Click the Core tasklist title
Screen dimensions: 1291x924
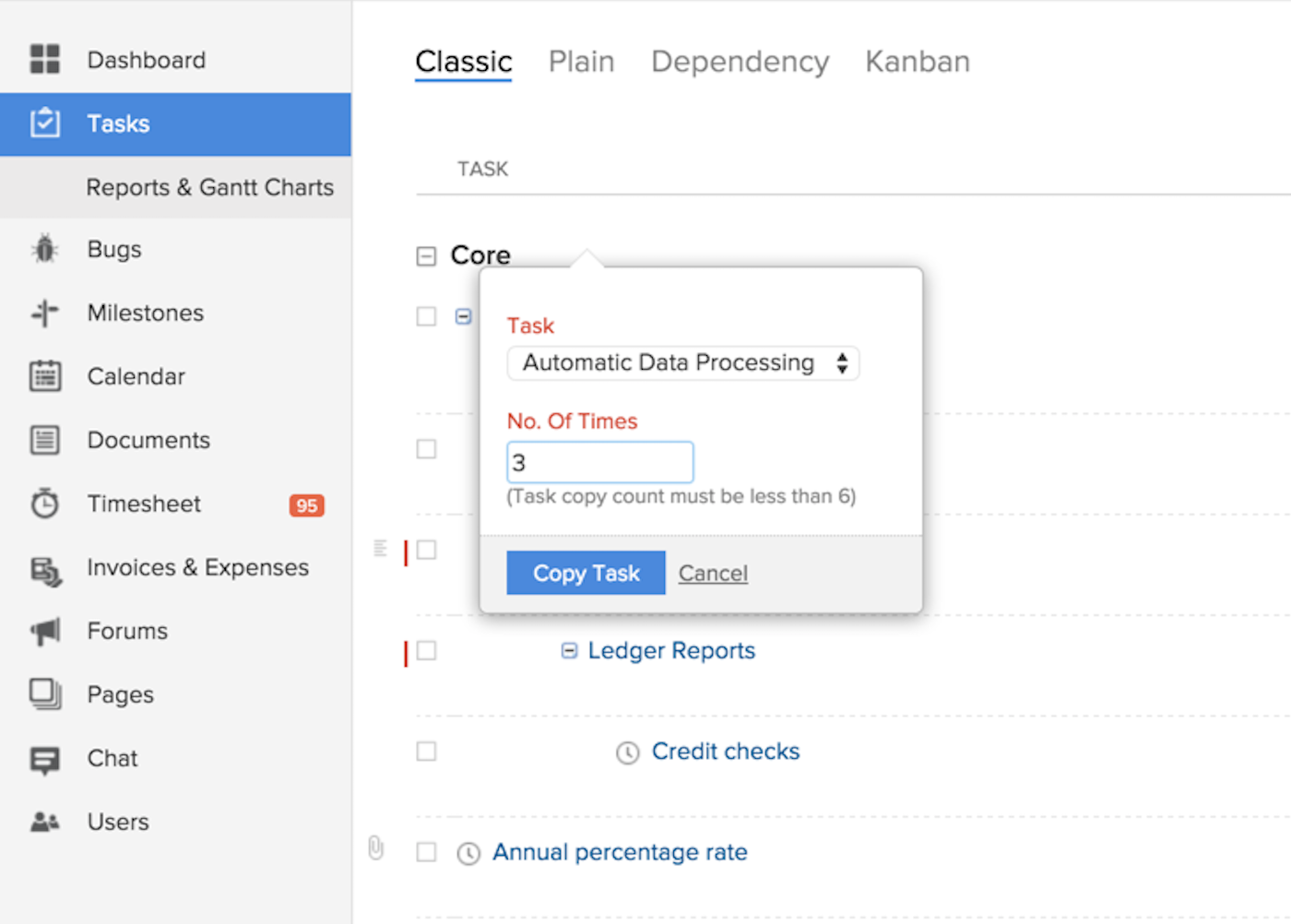tap(480, 255)
